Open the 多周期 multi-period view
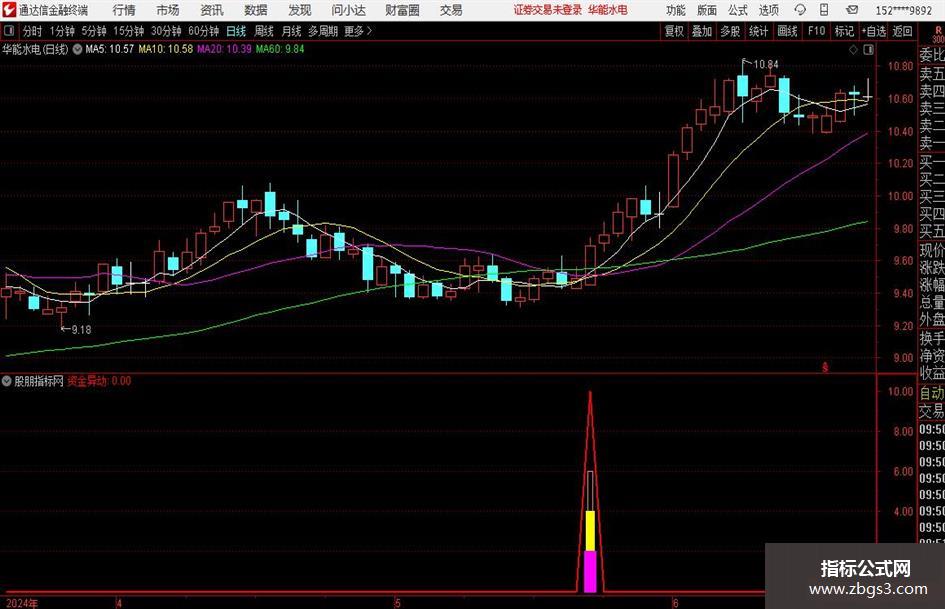This screenshot has height=609, width=945. coord(323,31)
